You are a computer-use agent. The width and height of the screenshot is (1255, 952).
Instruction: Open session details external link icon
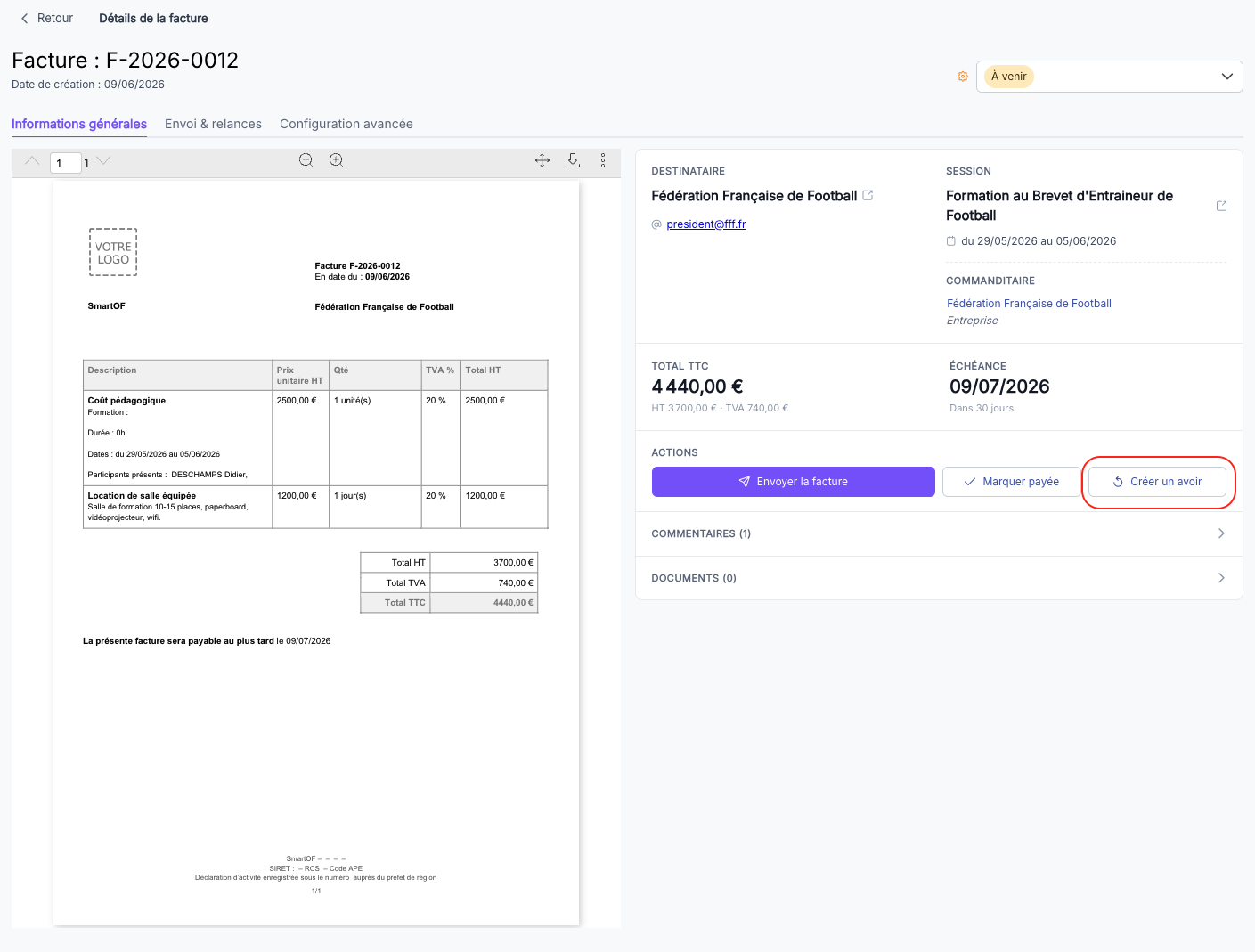(1221, 206)
